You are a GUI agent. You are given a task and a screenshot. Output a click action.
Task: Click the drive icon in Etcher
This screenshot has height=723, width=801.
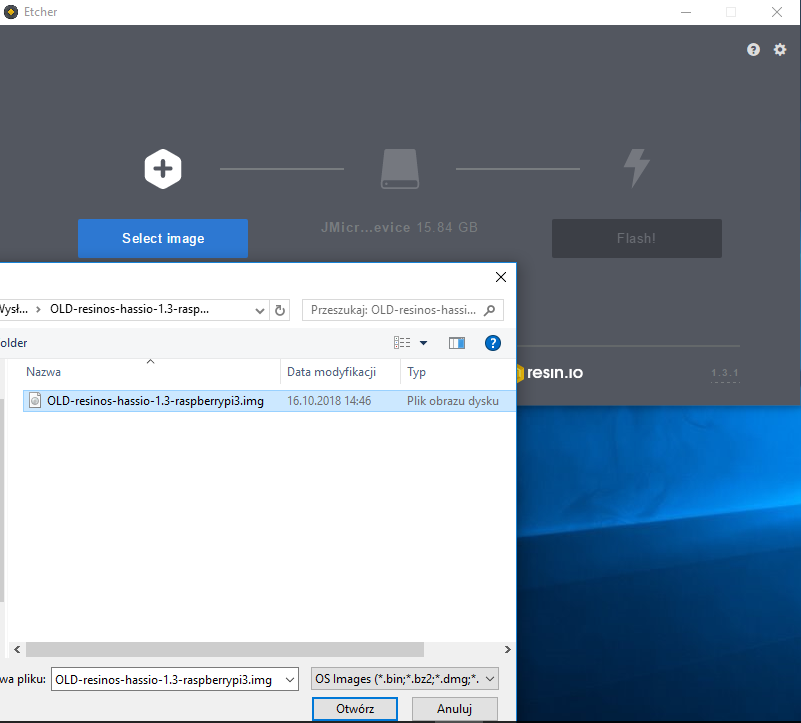[400, 169]
